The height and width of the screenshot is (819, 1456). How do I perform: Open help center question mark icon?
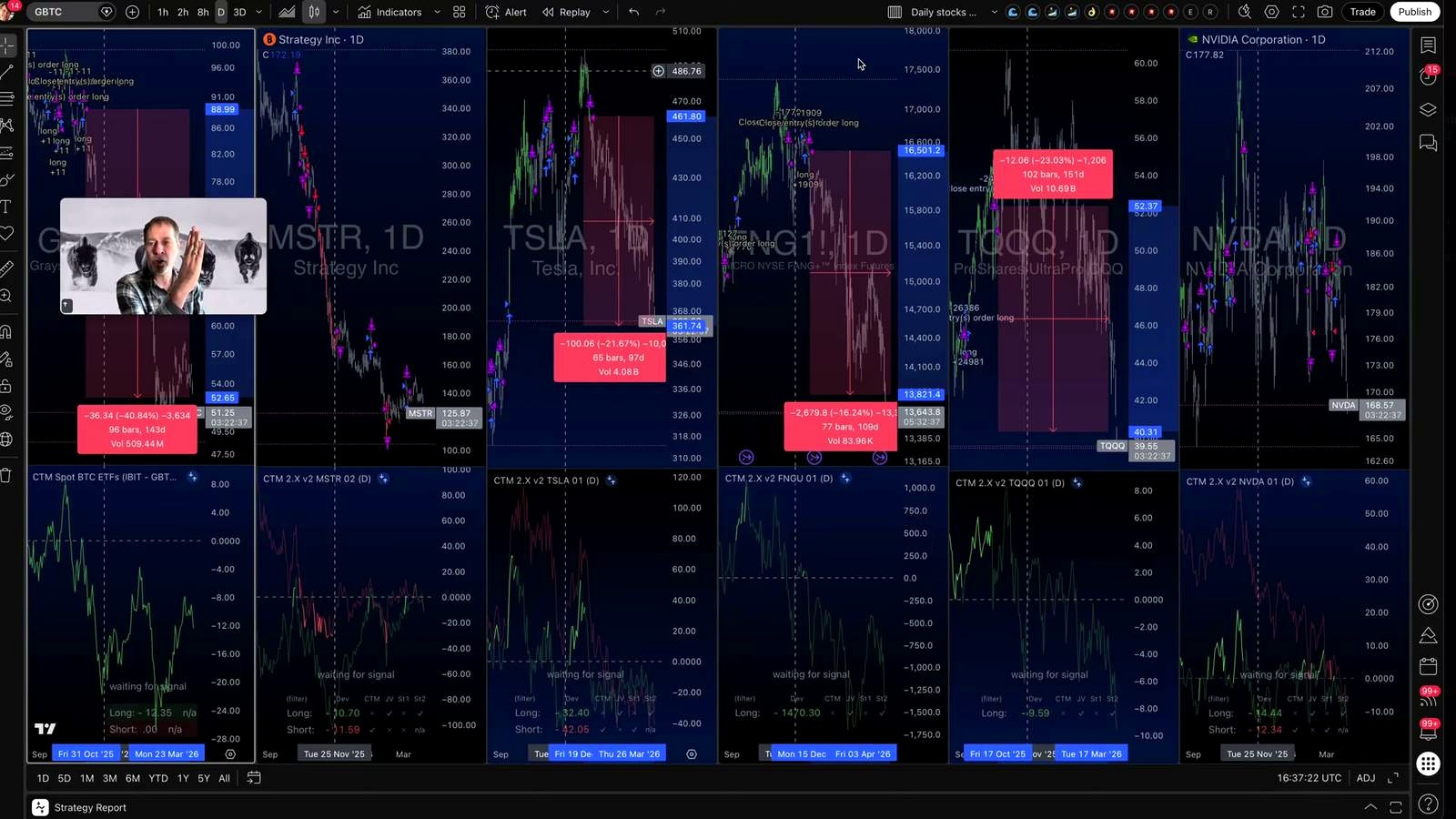pyautogui.click(x=1429, y=804)
